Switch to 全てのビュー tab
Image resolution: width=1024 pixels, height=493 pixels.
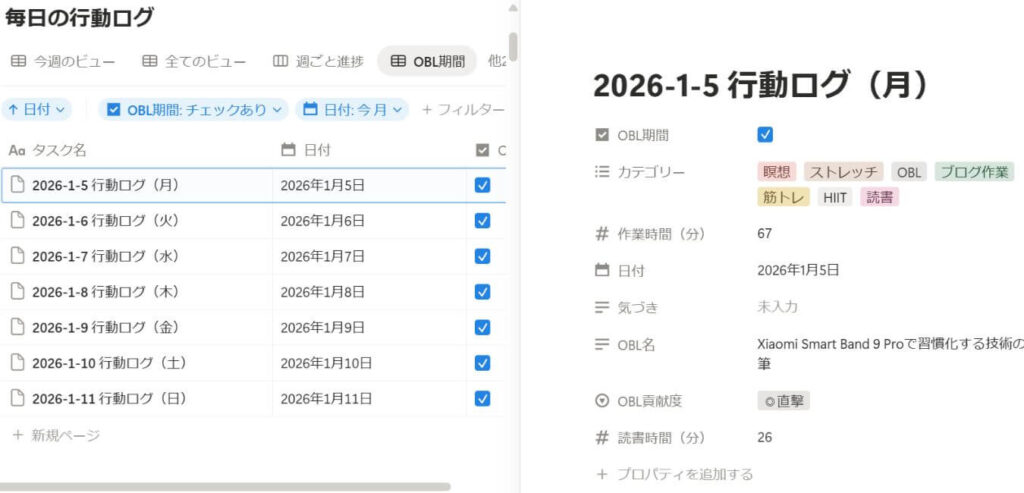195,61
